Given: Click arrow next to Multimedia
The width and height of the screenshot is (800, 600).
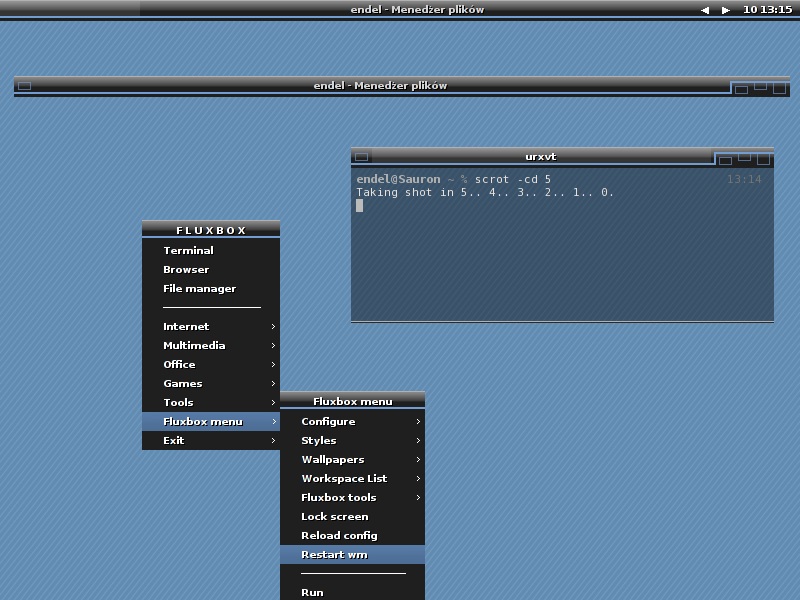Looking at the screenshot, I should coord(273,345).
